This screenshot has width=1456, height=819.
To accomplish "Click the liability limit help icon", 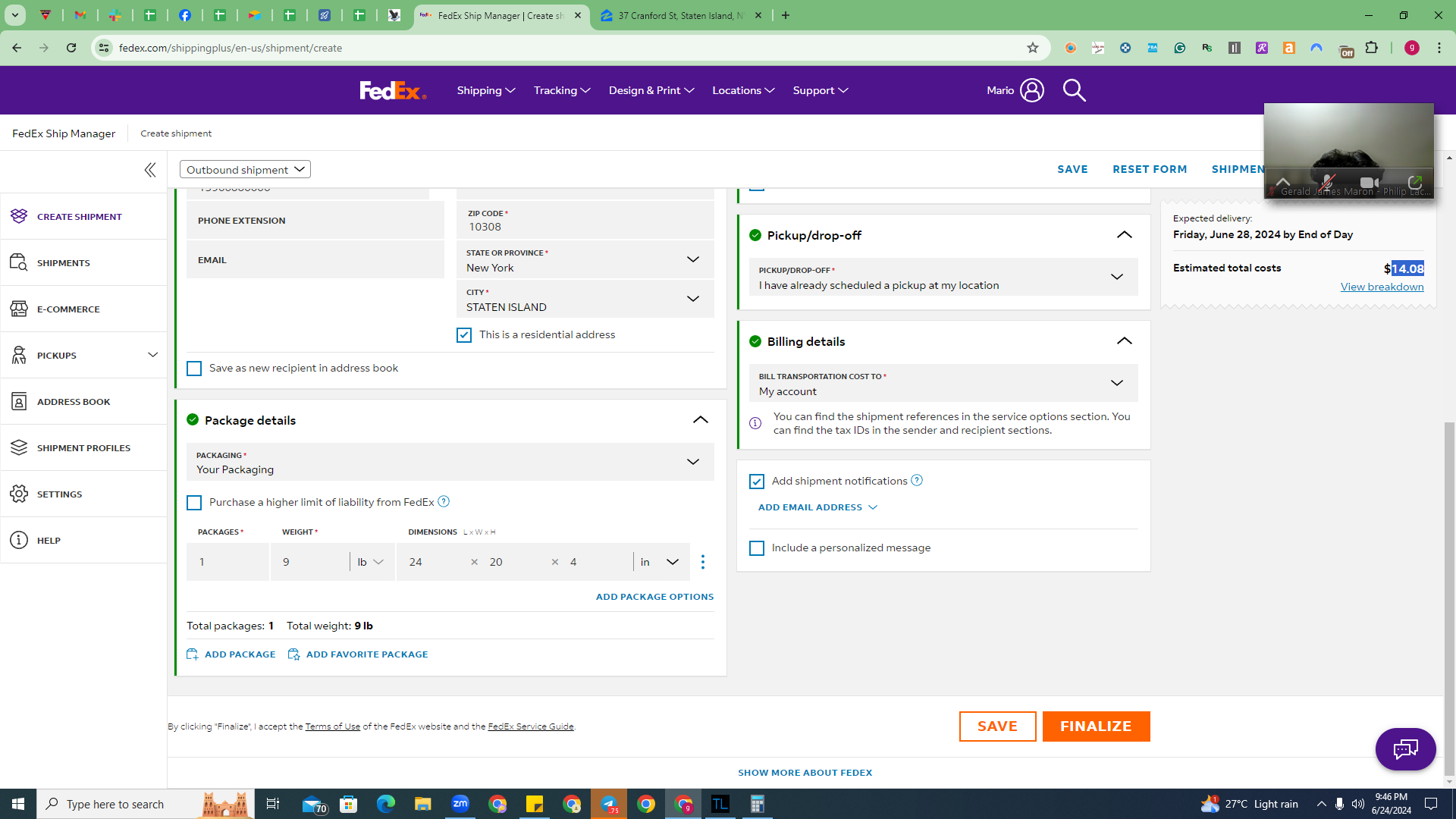I will [x=444, y=501].
